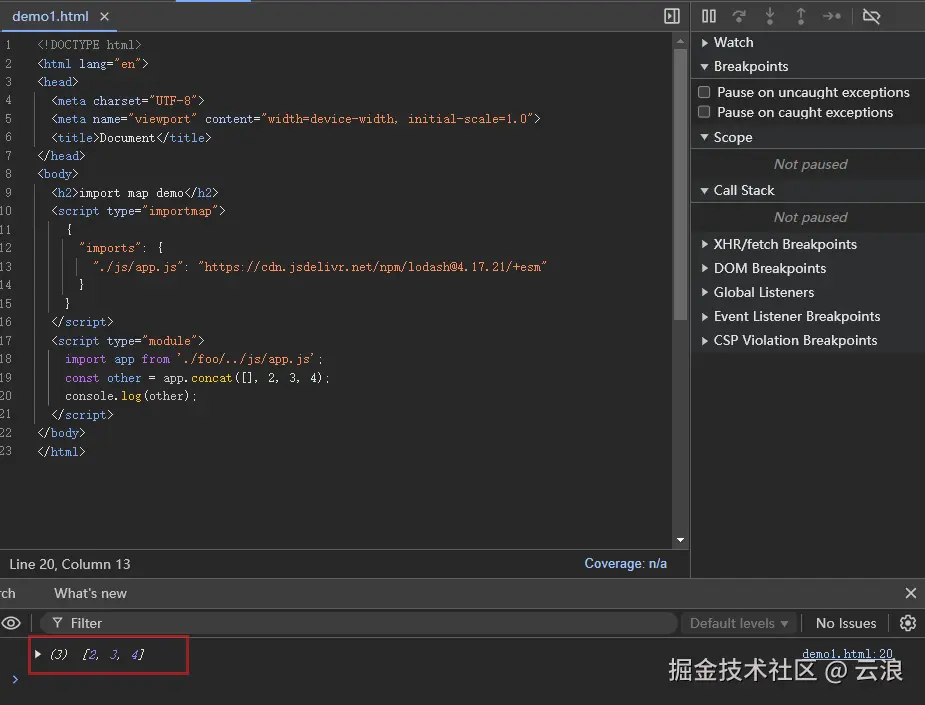Click the scrollbar up arrow

point(680,41)
